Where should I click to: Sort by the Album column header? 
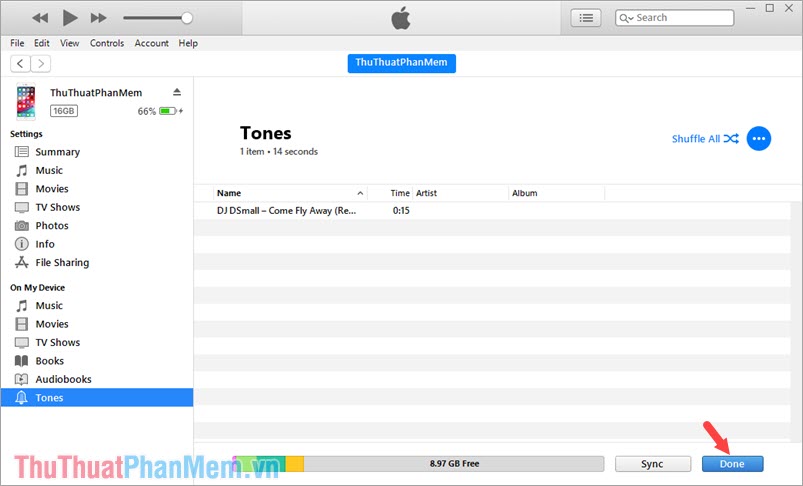pyautogui.click(x=557, y=193)
